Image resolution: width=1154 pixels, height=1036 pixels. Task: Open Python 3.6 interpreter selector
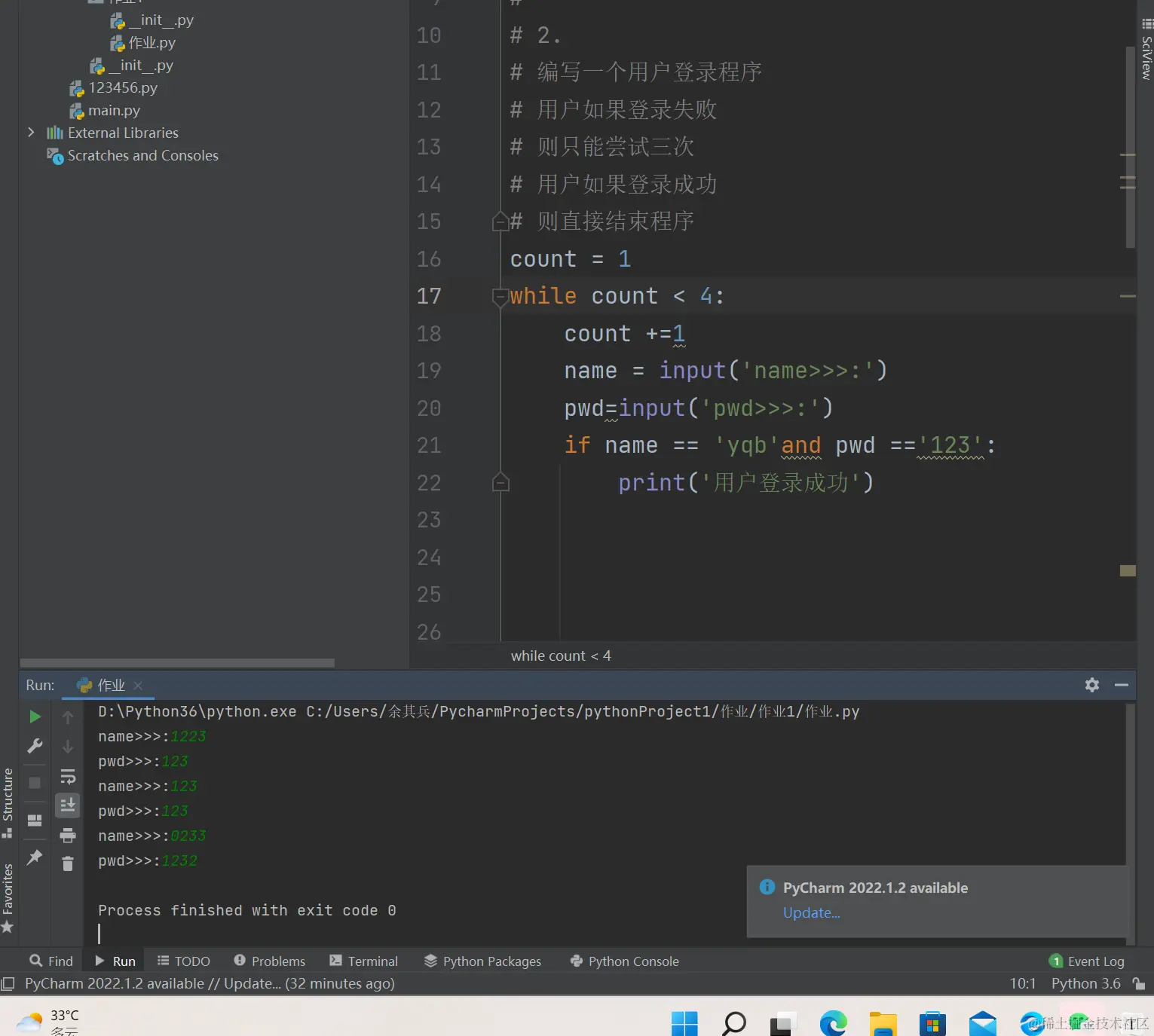pyautogui.click(x=1085, y=984)
